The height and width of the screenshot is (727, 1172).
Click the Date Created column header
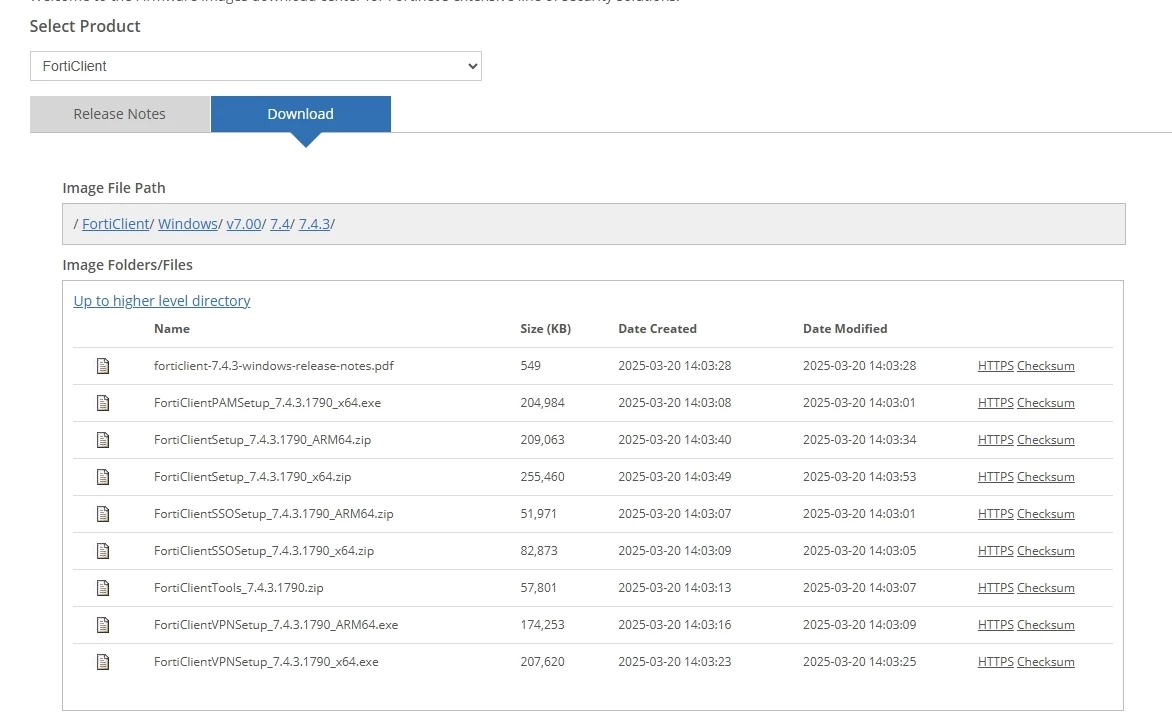[x=657, y=329]
